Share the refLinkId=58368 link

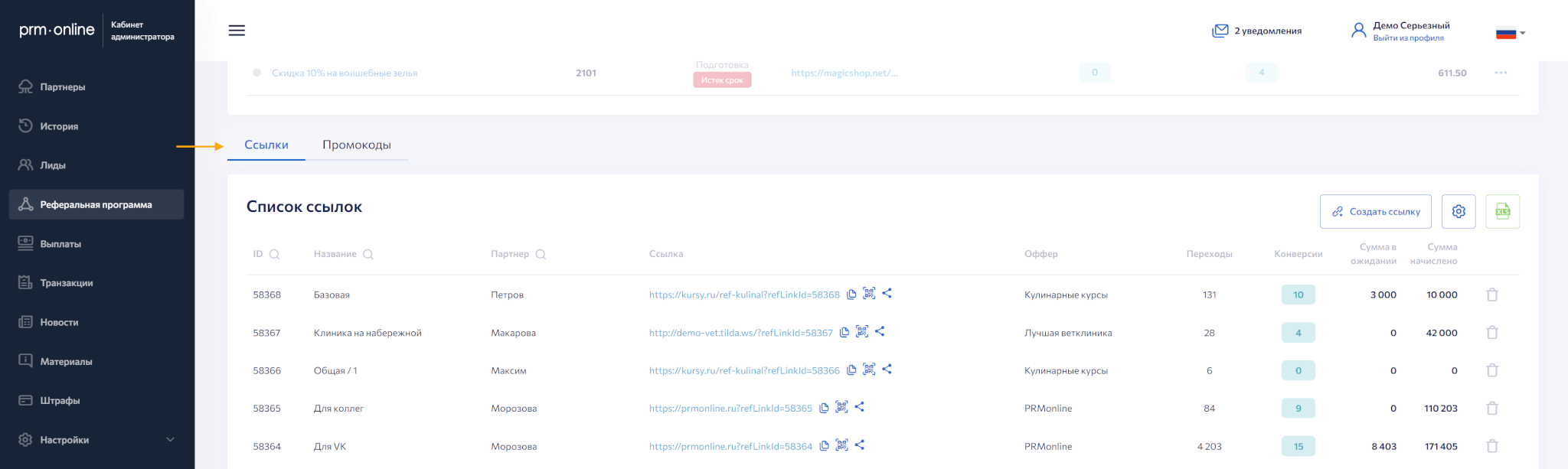(887, 293)
